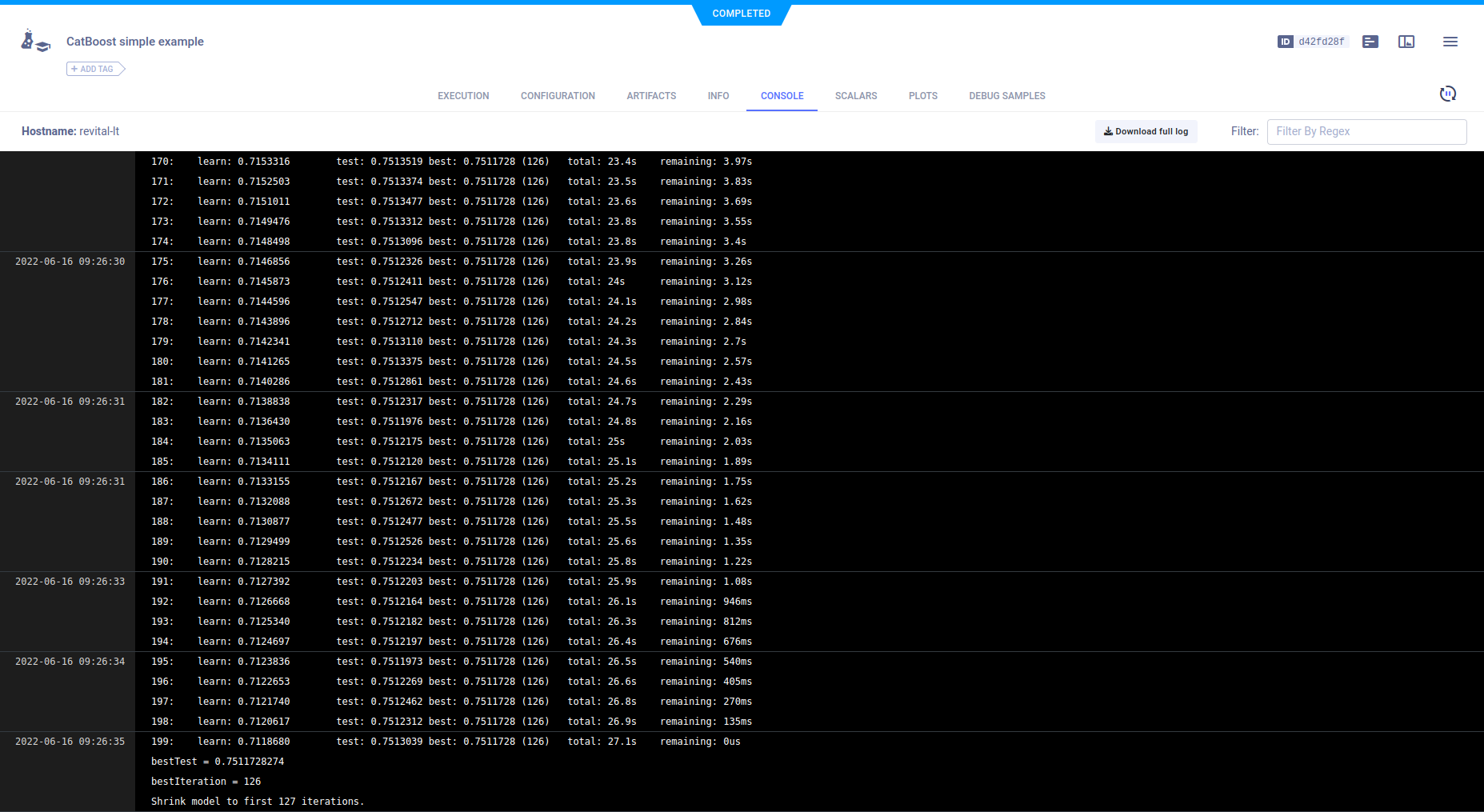Screen dimensions: 1484x812
Task: Switch to the Execution tab
Action: [463, 96]
